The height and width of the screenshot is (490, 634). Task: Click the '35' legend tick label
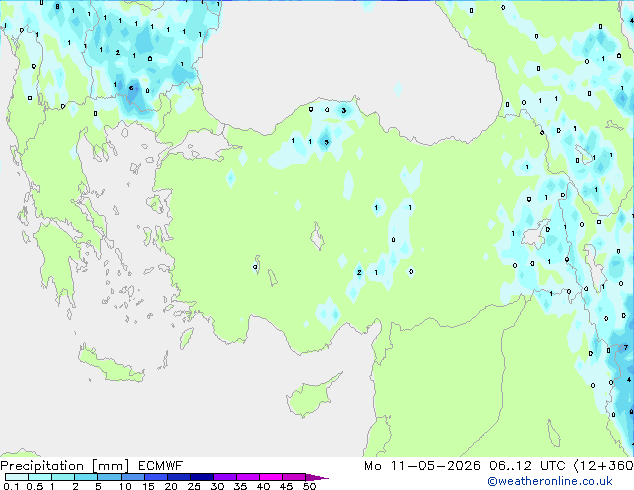(240, 486)
